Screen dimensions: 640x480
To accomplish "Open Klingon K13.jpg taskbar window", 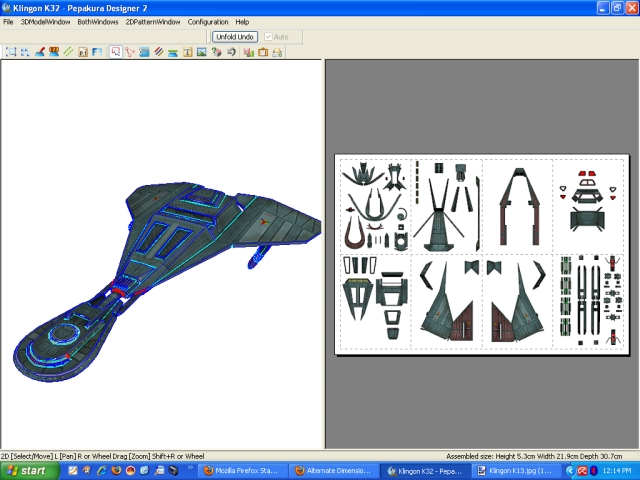I will click(516, 471).
